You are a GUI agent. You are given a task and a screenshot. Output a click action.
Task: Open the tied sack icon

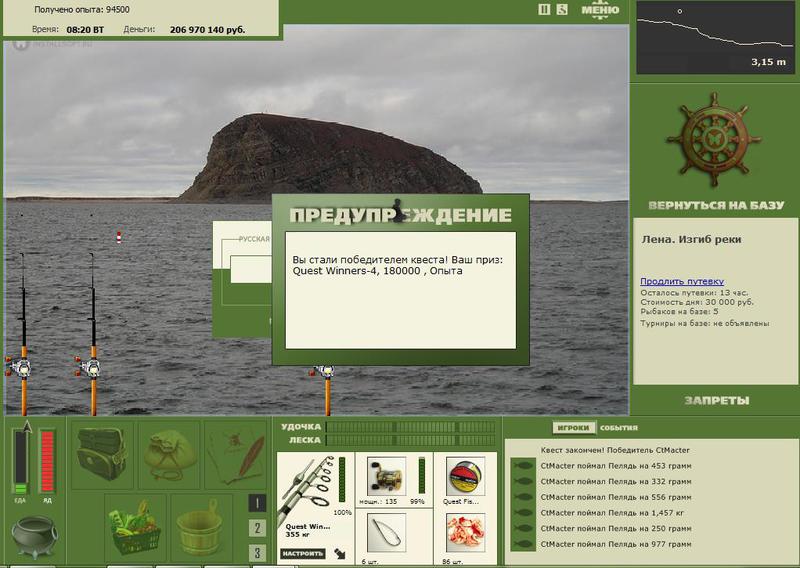tap(169, 454)
